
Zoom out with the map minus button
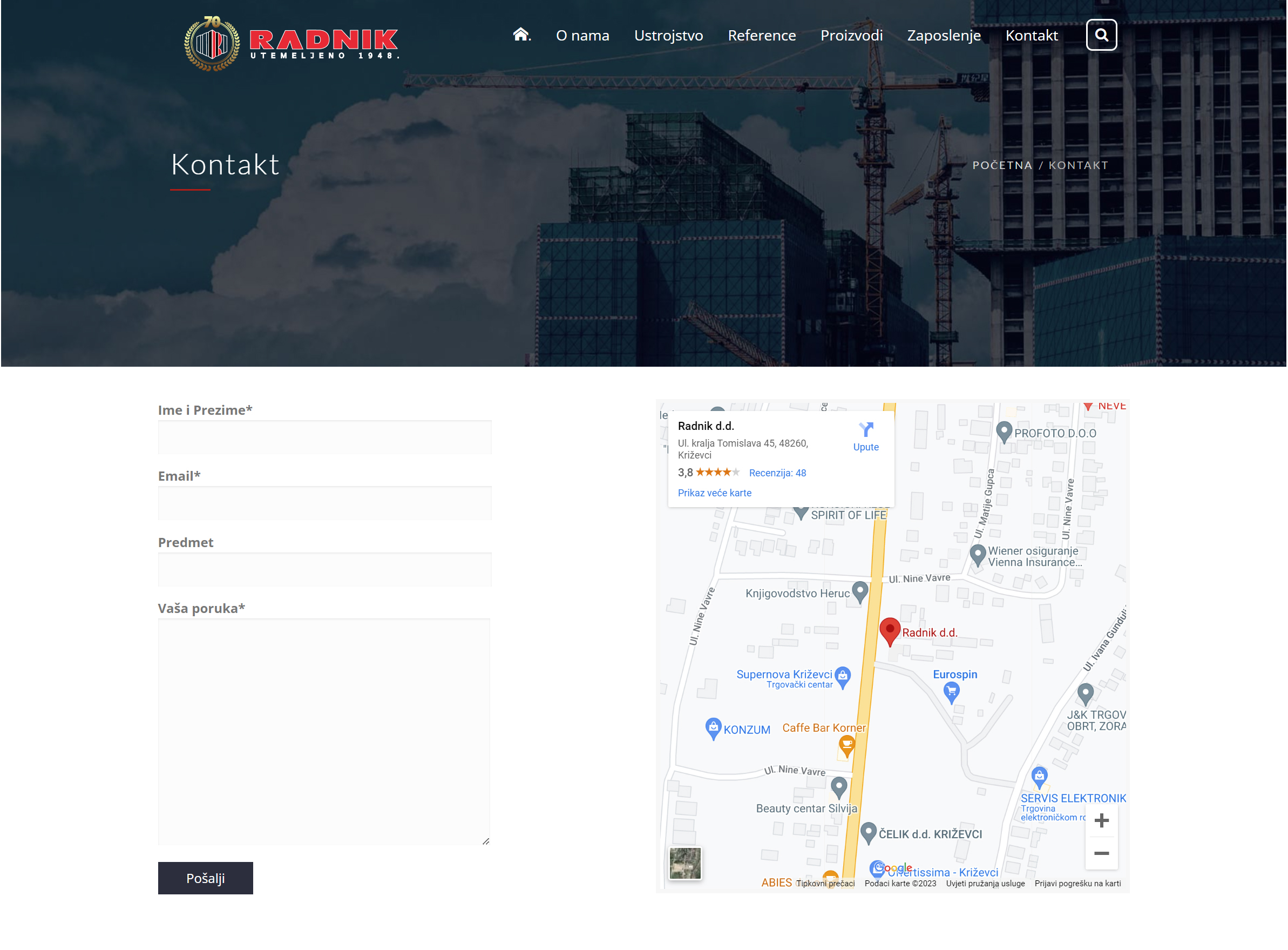pyautogui.click(x=1101, y=853)
